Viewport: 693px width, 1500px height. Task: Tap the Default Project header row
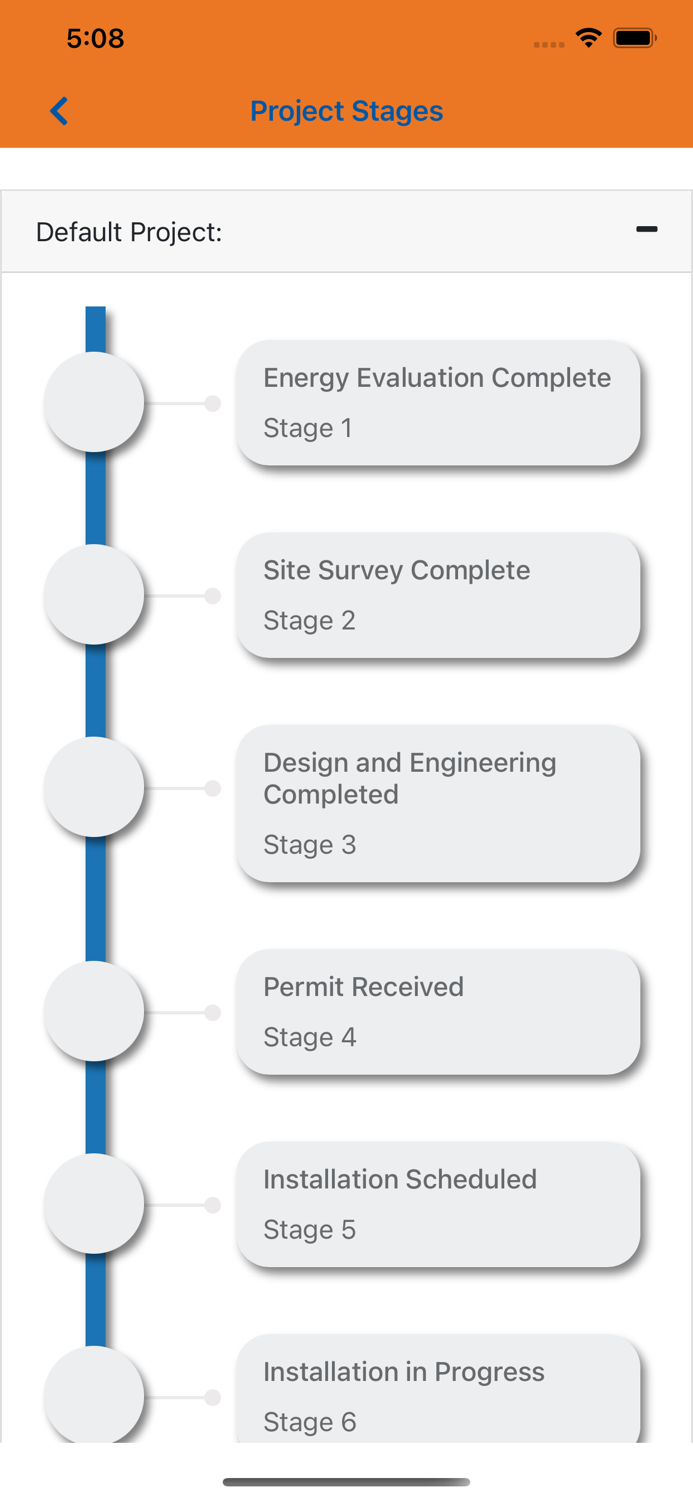click(x=300, y=232)
